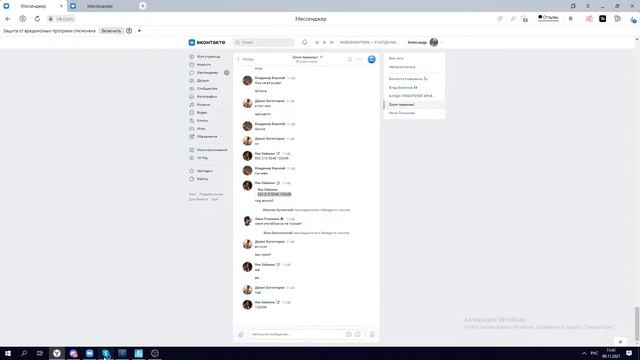
Task: Open the notifications bell in VK header
Action: click(x=304, y=42)
